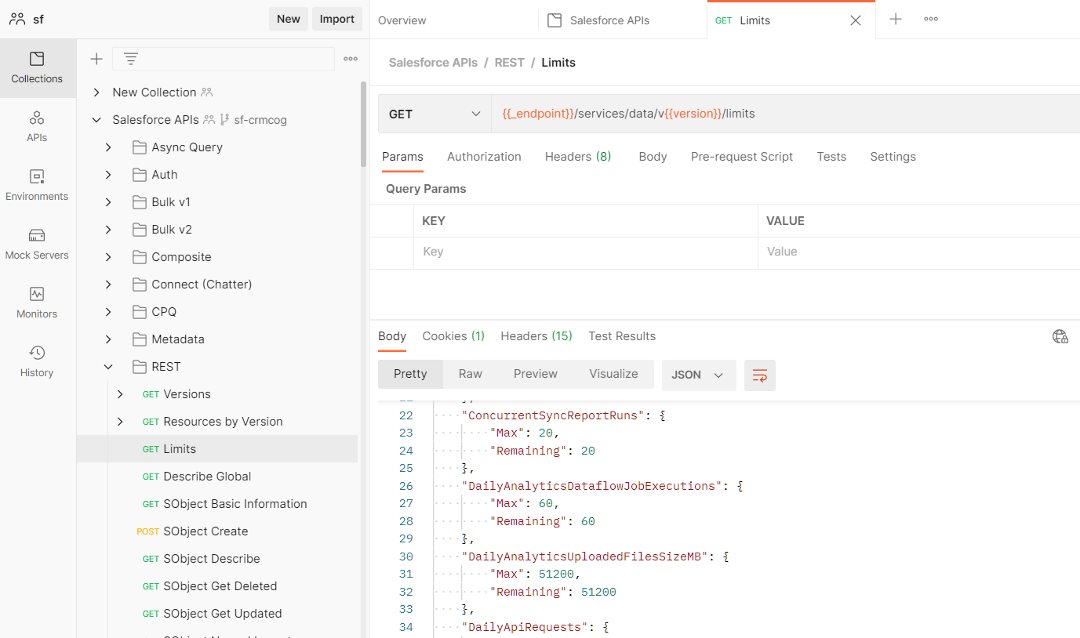
Task: Open the APIs sidebar panel
Action: (x=37, y=124)
